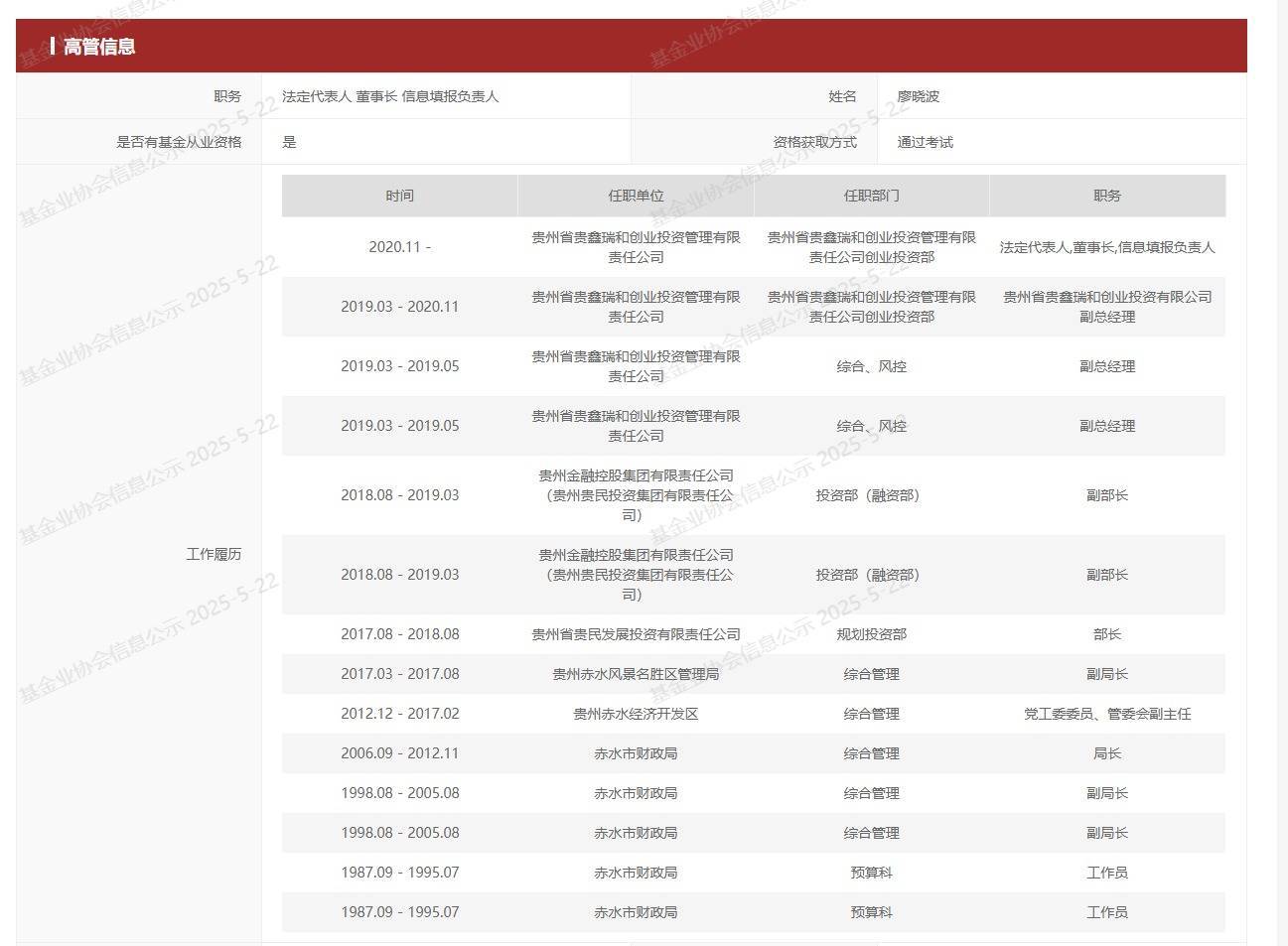Select the 通过考试 value

[926, 142]
